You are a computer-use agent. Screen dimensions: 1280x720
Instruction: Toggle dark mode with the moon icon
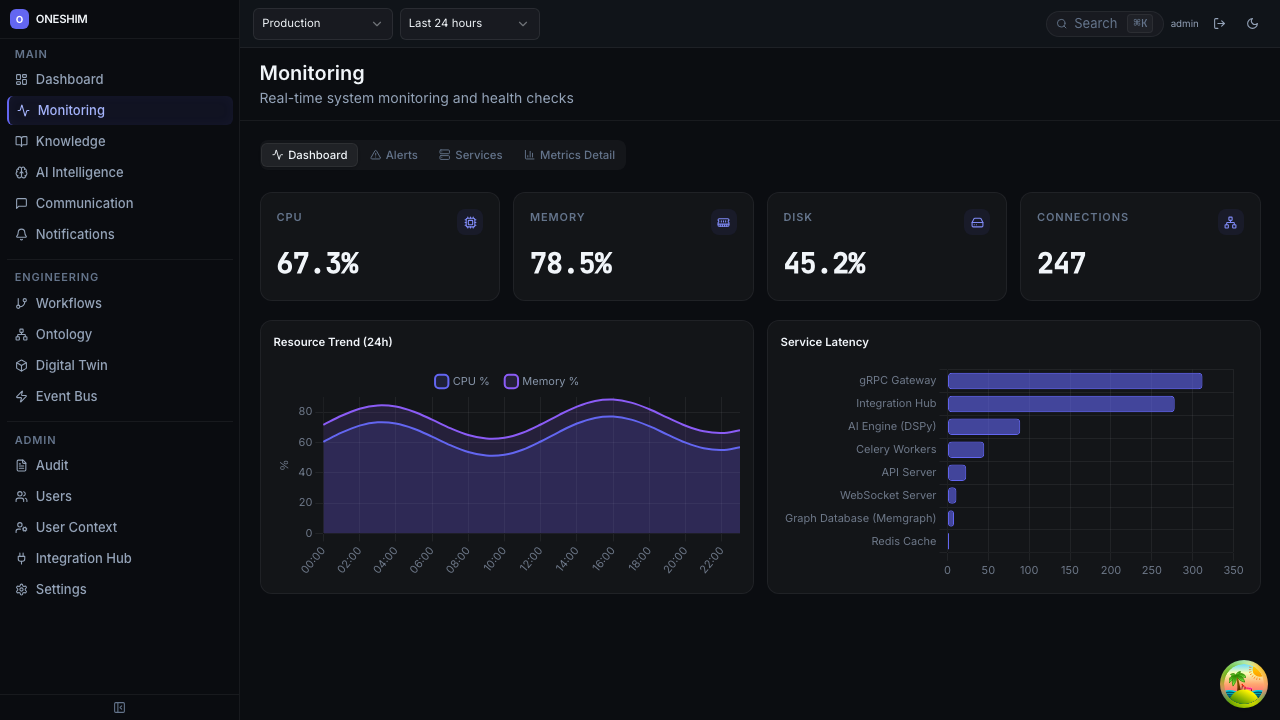(x=1252, y=23)
